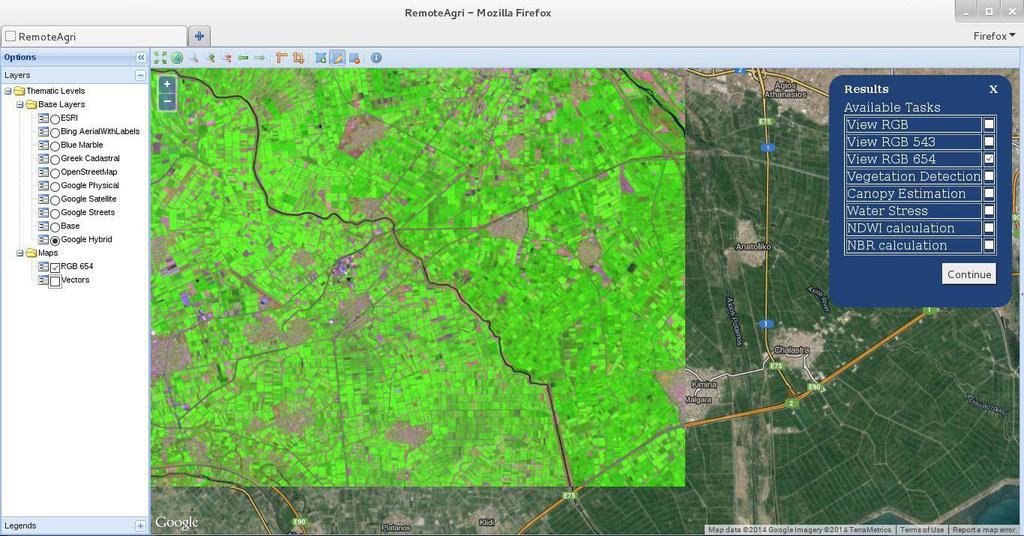Click the Google logo on map
Image resolution: width=1024 pixels, height=536 pixels.
[x=176, y=523]
